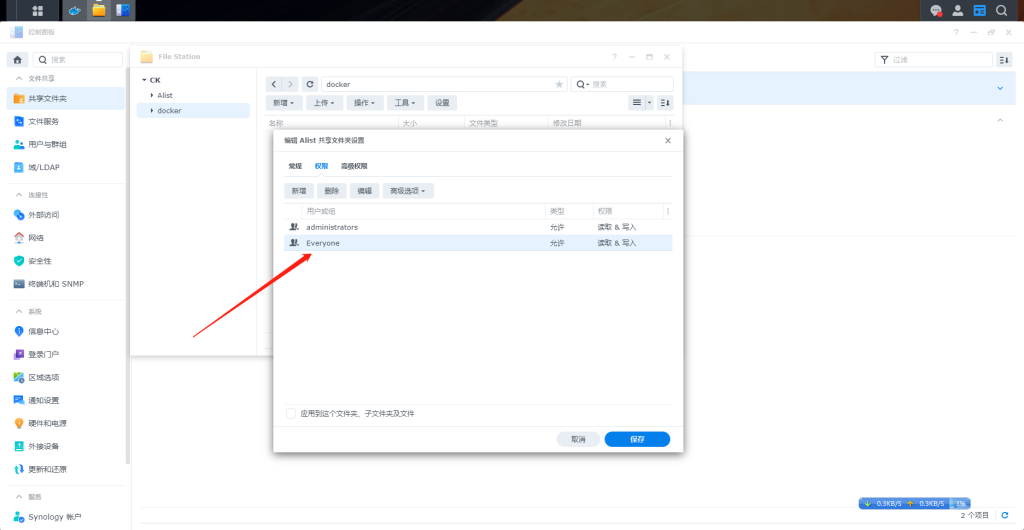Collapse the CK tree node

(144, 80)
